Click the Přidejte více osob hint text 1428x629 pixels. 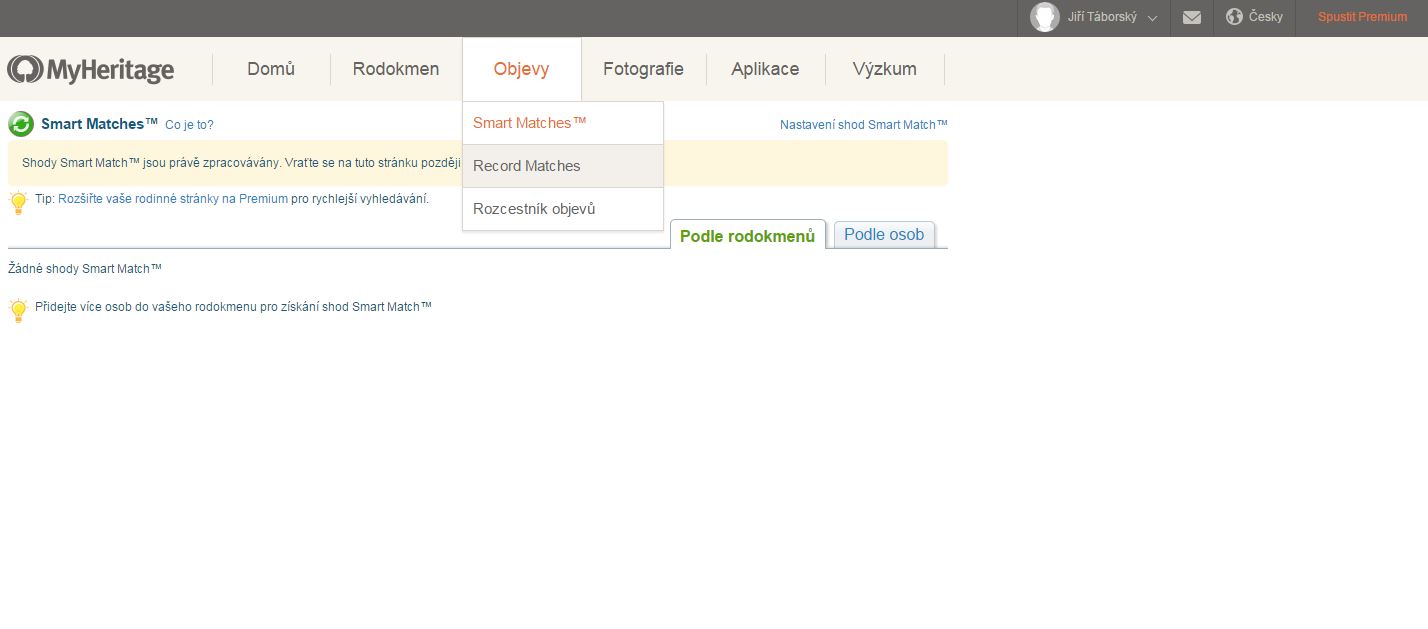(233, 307)
